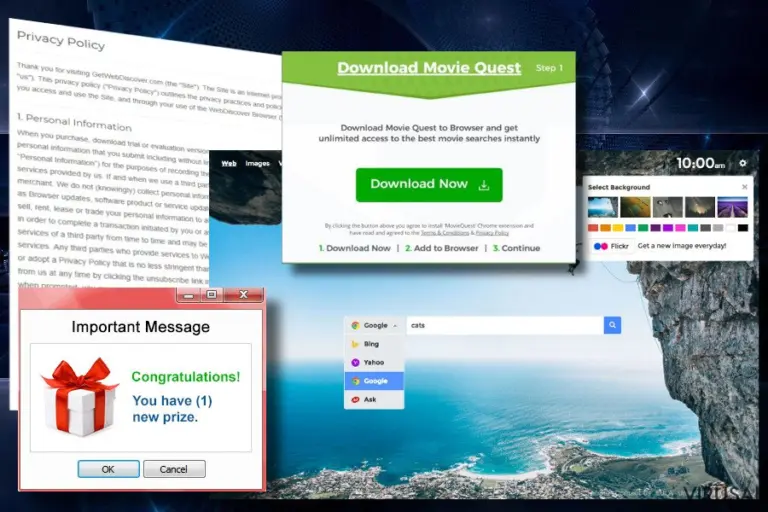Click the 'Step 1' label

pos(549,68)
